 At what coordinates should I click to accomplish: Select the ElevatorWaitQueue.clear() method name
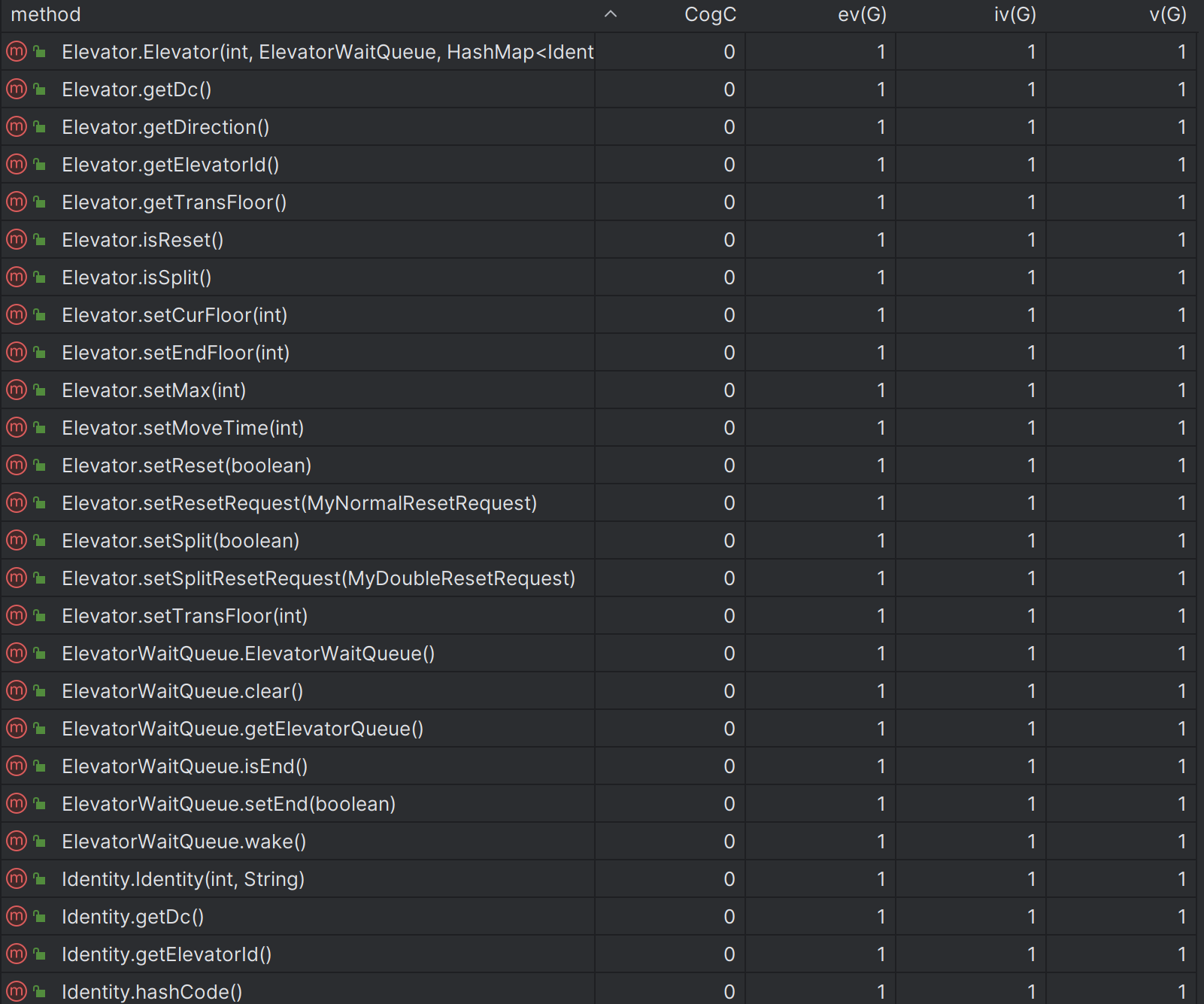[182, 691]
